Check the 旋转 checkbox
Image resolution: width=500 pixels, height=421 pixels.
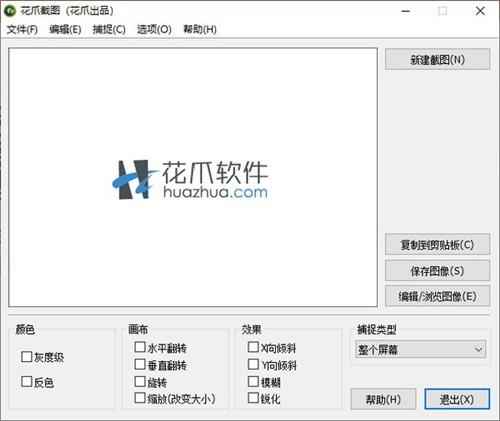(x=140, y=381)
